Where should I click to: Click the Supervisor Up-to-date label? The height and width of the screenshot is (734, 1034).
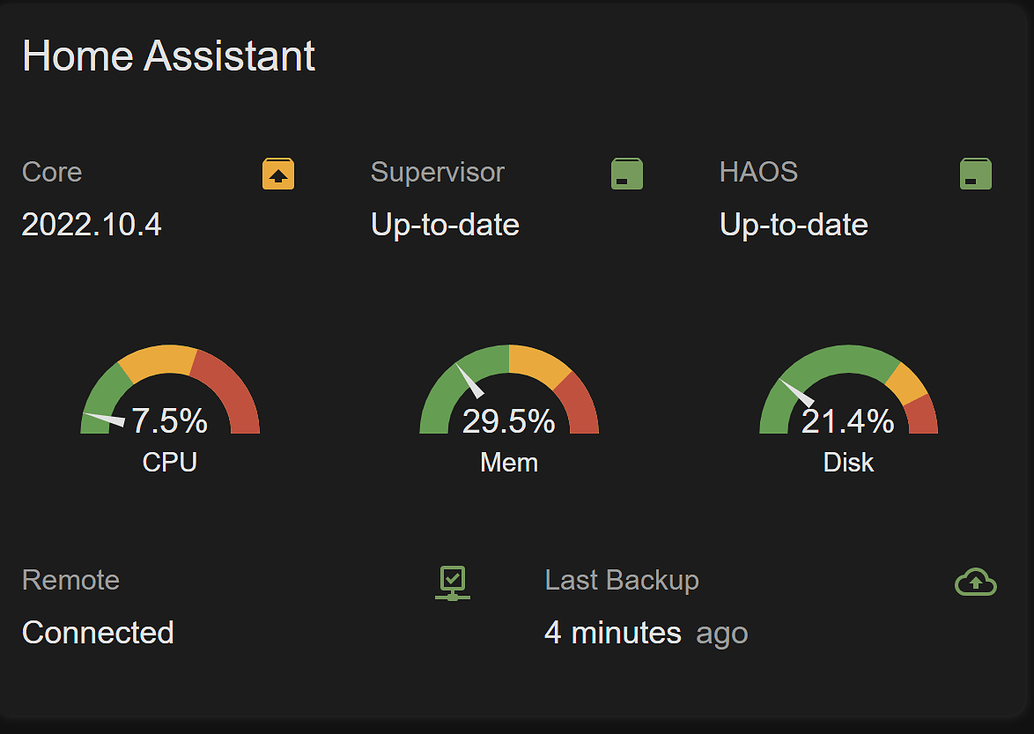(x=444, y=224)
